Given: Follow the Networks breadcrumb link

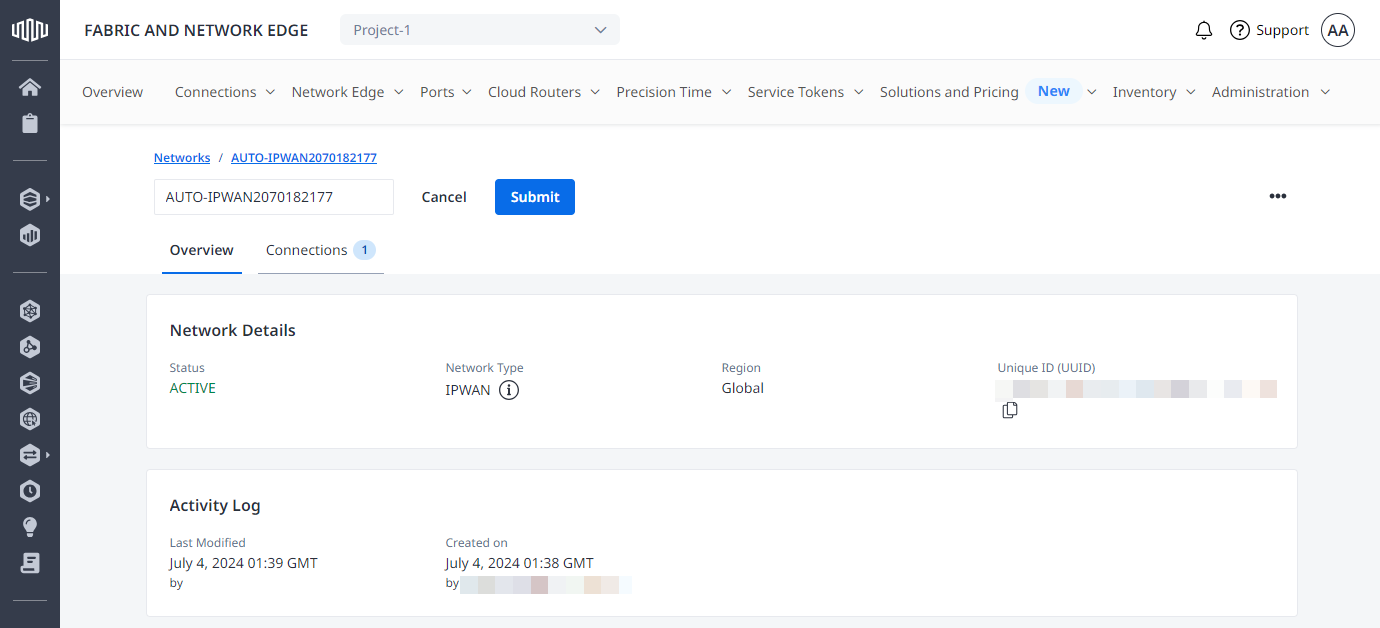Looking at the screenshot, I should [x=182, y=158].
